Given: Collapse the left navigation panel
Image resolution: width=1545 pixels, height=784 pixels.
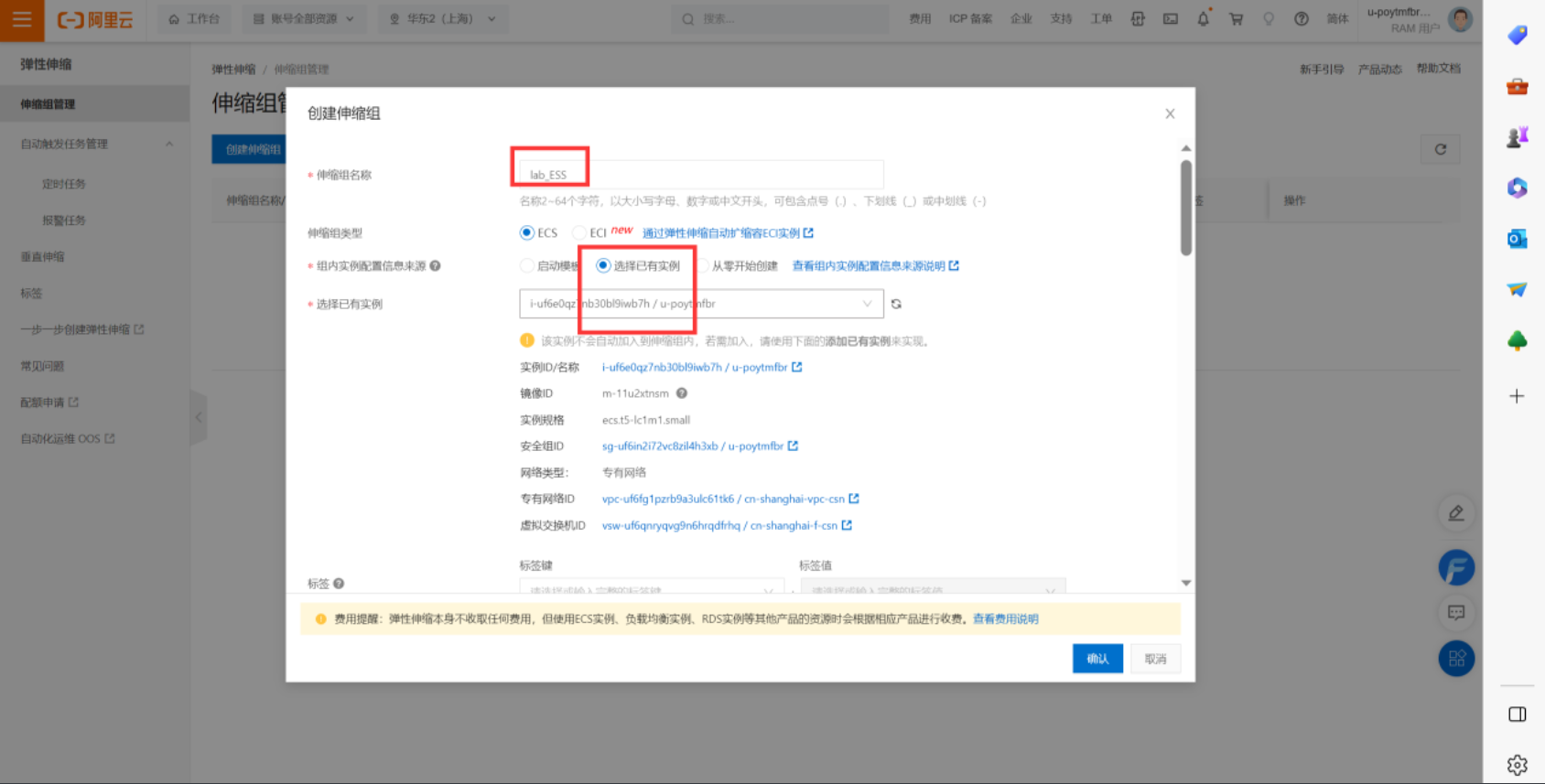Looking at the screenshot, I should pos(199,417).
